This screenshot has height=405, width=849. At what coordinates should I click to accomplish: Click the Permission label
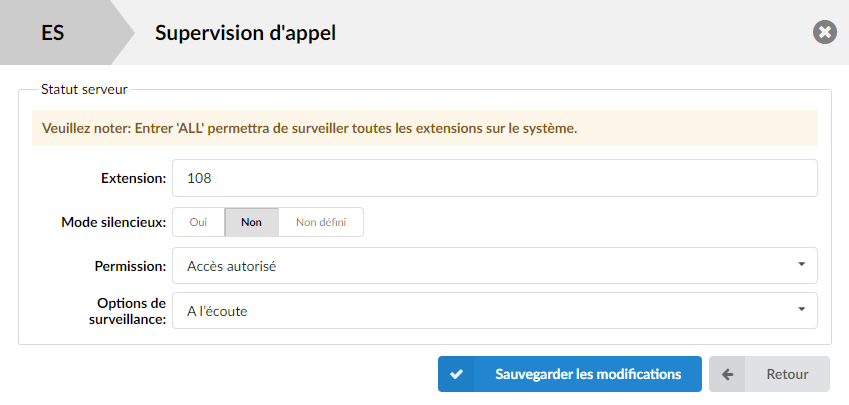coord(130,266)
